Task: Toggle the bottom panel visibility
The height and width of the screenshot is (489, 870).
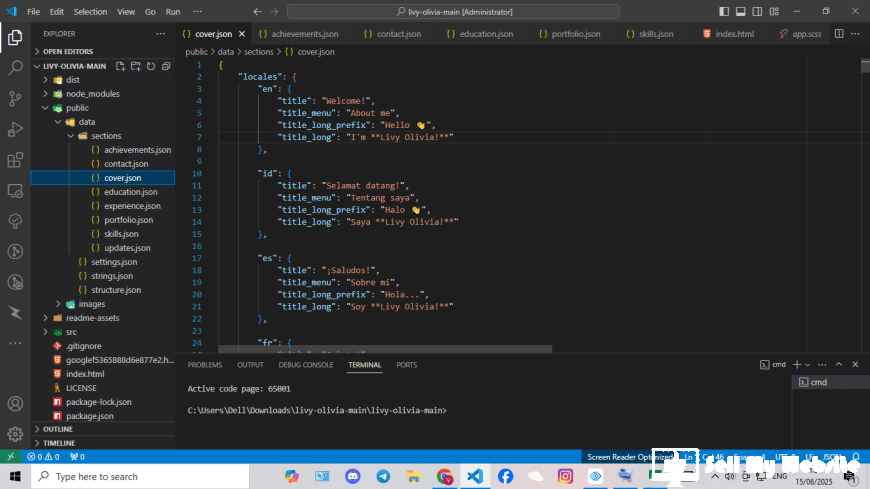Action: coord(742,11)
